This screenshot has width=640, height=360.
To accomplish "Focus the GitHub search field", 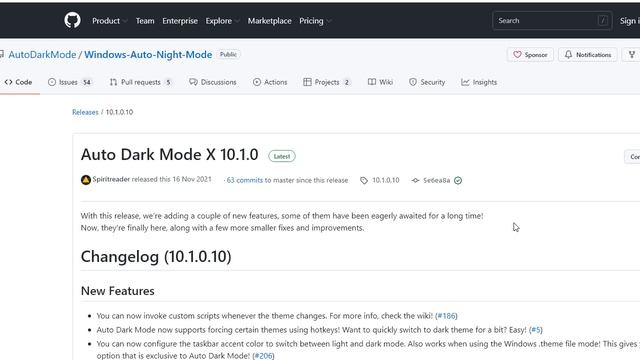I will [552, 20].
